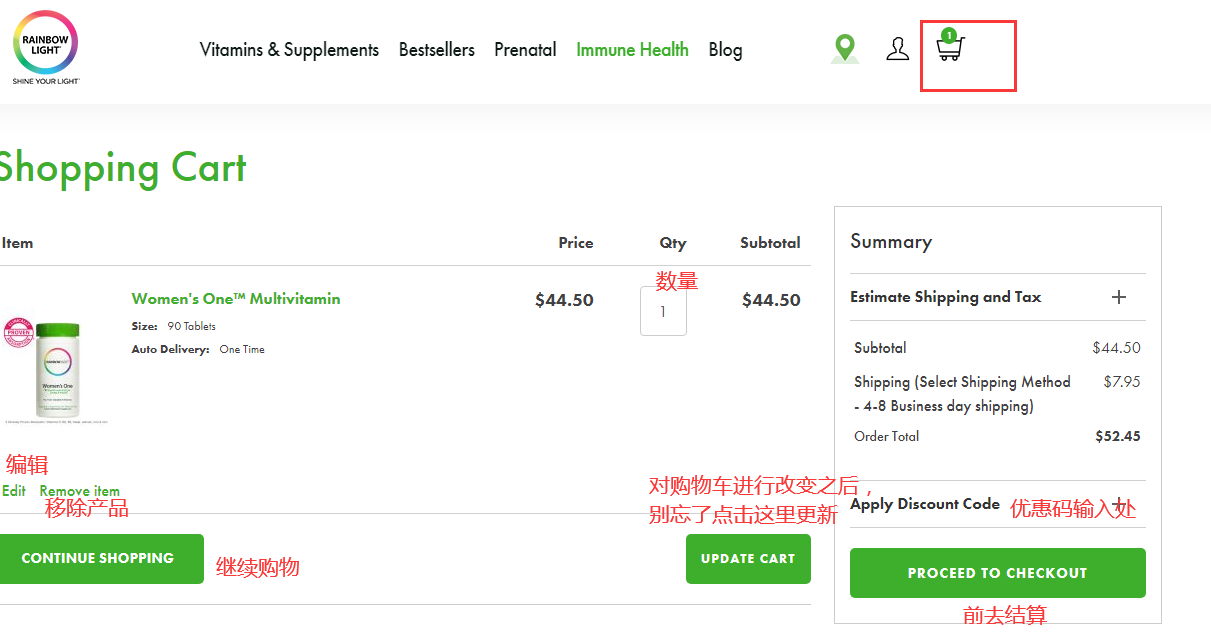Screen dimensions: 1211x644
Task: Open the Prenatal category
Action: pyautogui.click(x=525, y=49)
